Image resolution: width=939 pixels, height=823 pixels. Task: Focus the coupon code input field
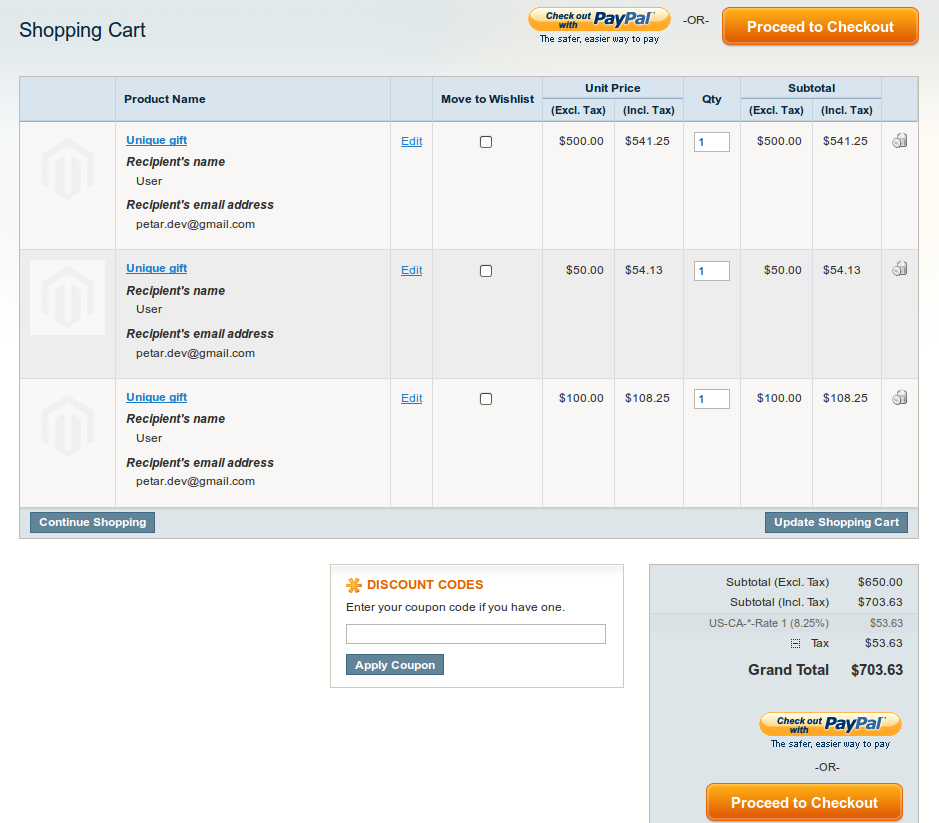pyautogui.click(x=475, y=634)
